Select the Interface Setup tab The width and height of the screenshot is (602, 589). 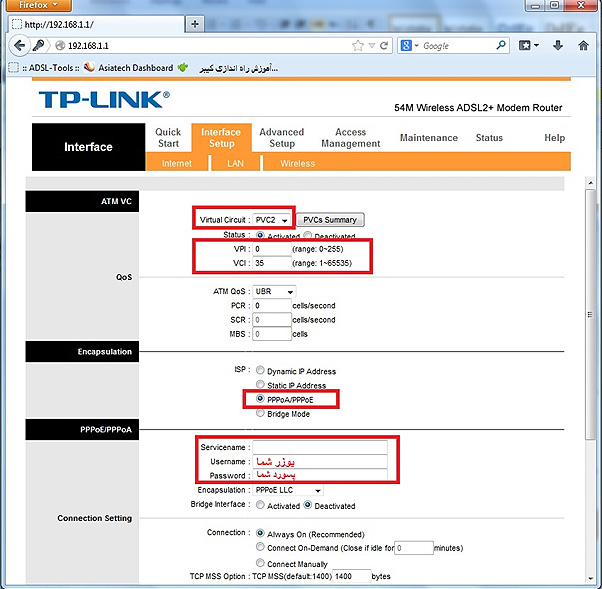(x=221, y=137)
